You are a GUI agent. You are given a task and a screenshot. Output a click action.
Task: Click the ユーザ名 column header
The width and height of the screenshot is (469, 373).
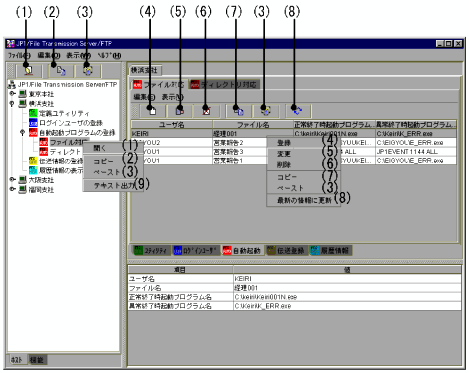172,125
